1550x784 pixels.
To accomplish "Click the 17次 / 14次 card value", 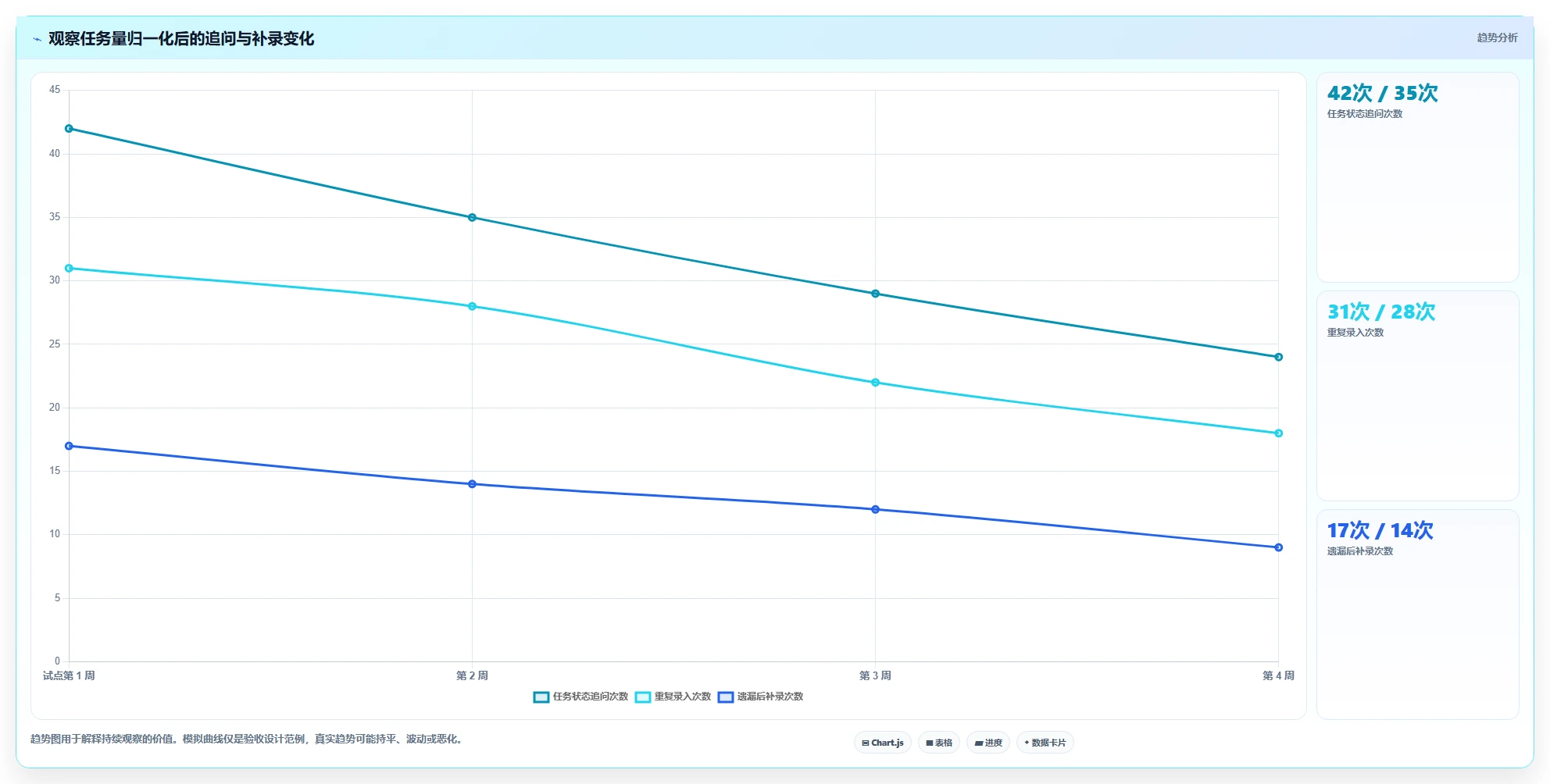I will (1380, 530).
